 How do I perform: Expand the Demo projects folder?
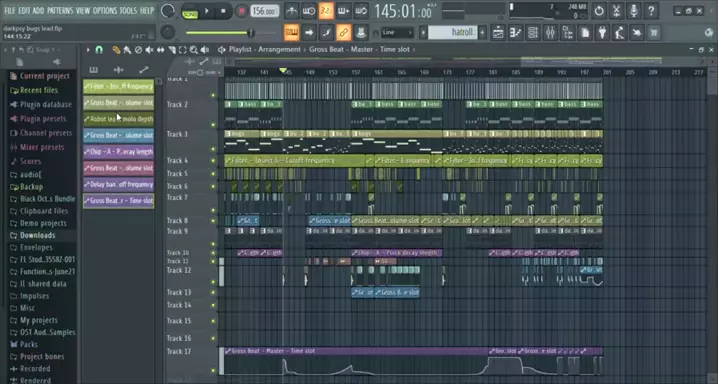tap(38, 223)
